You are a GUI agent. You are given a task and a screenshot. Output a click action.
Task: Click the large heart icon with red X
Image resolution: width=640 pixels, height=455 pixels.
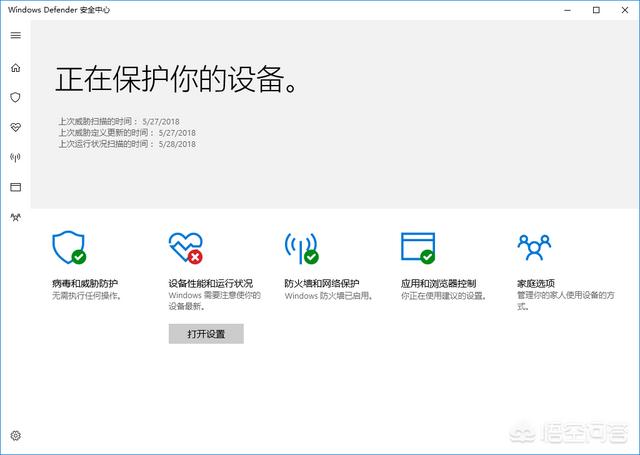(x=186, y=248)
